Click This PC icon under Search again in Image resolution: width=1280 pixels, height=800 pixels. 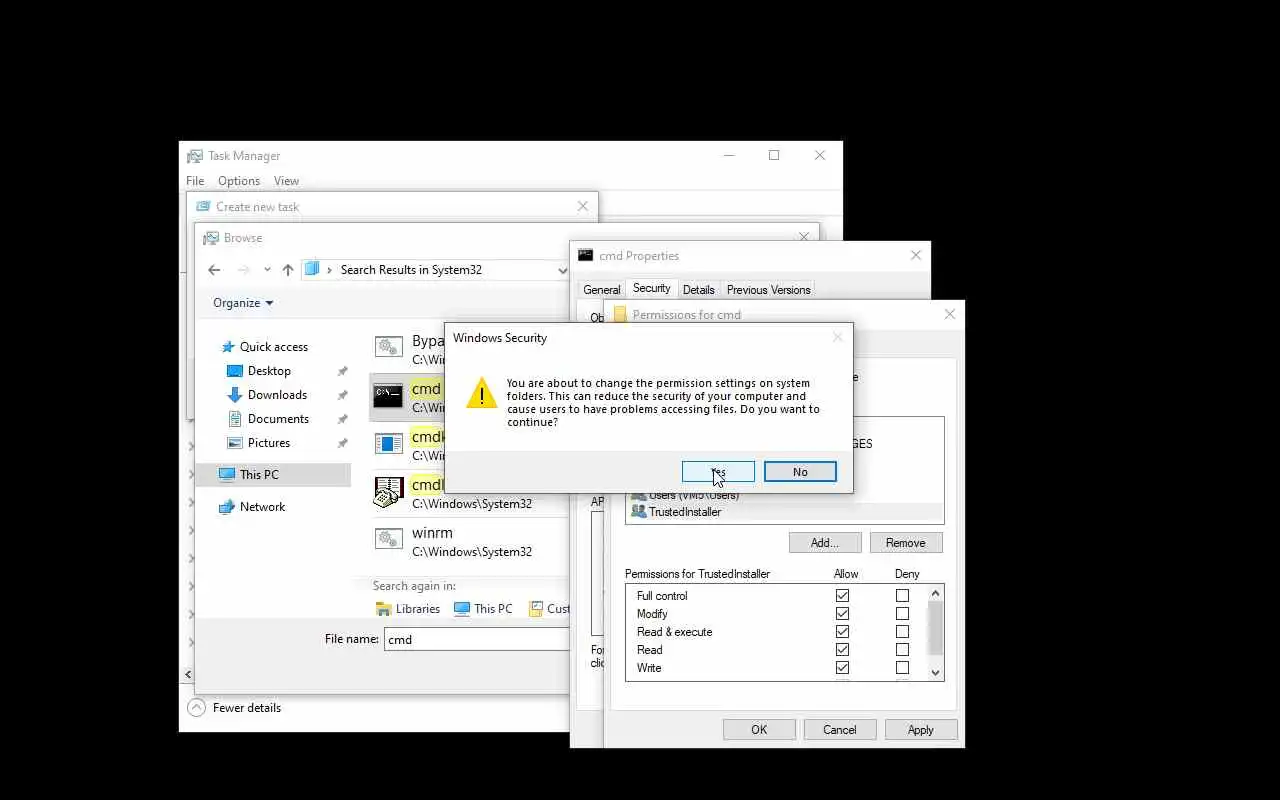462,609
